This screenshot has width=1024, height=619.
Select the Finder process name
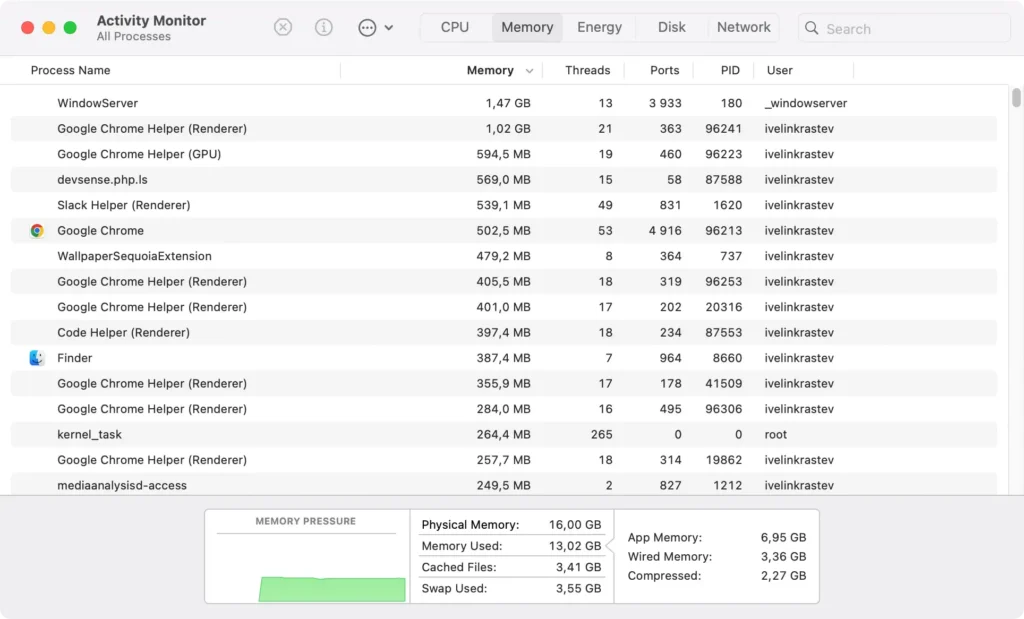click(74, 358)
